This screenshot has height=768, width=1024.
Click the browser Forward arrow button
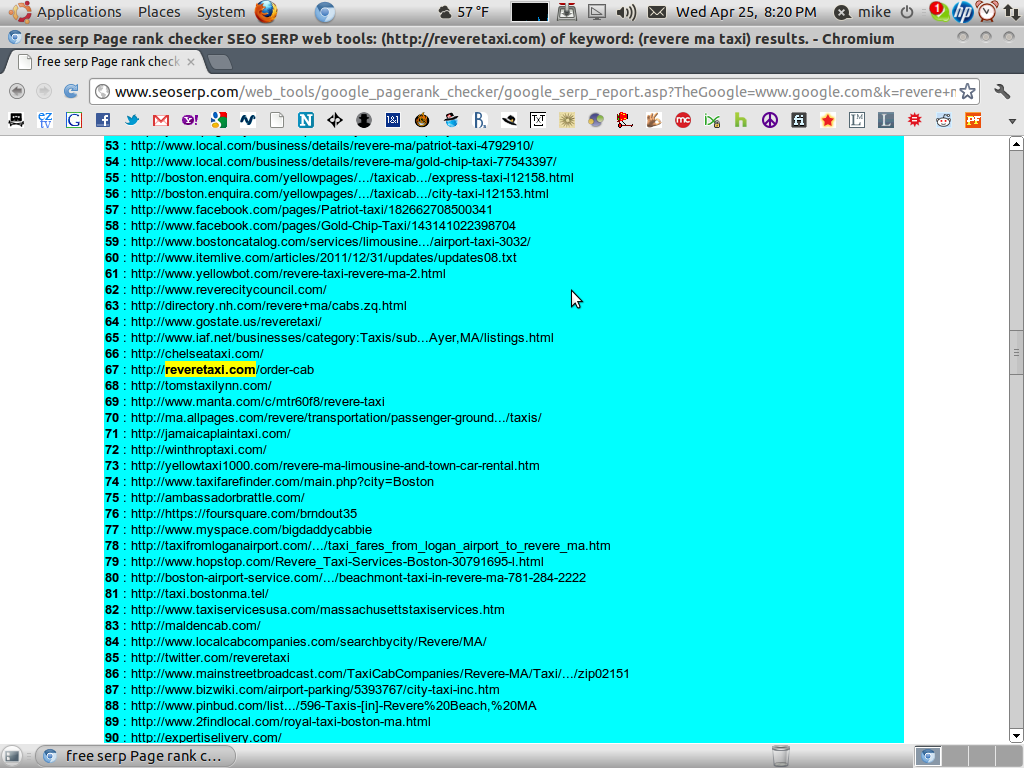point(44,91)
